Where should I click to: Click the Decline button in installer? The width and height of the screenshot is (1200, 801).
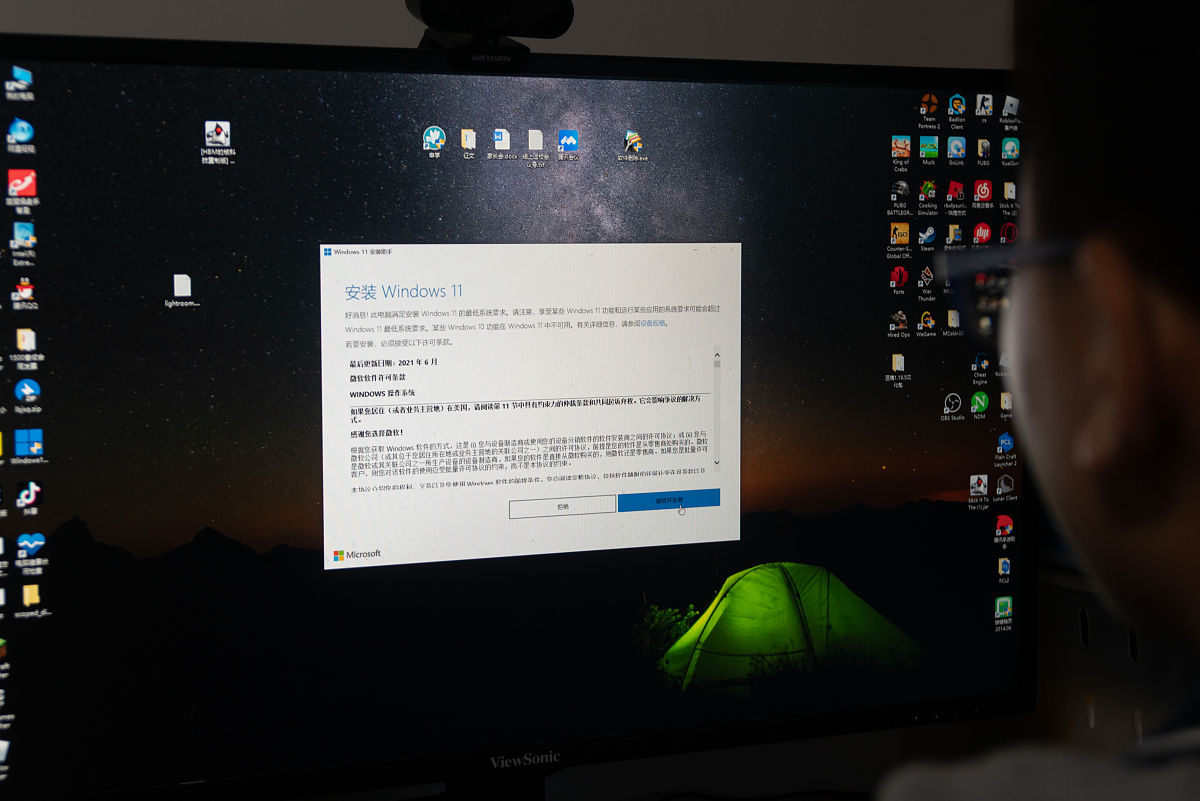click(562, 506)
